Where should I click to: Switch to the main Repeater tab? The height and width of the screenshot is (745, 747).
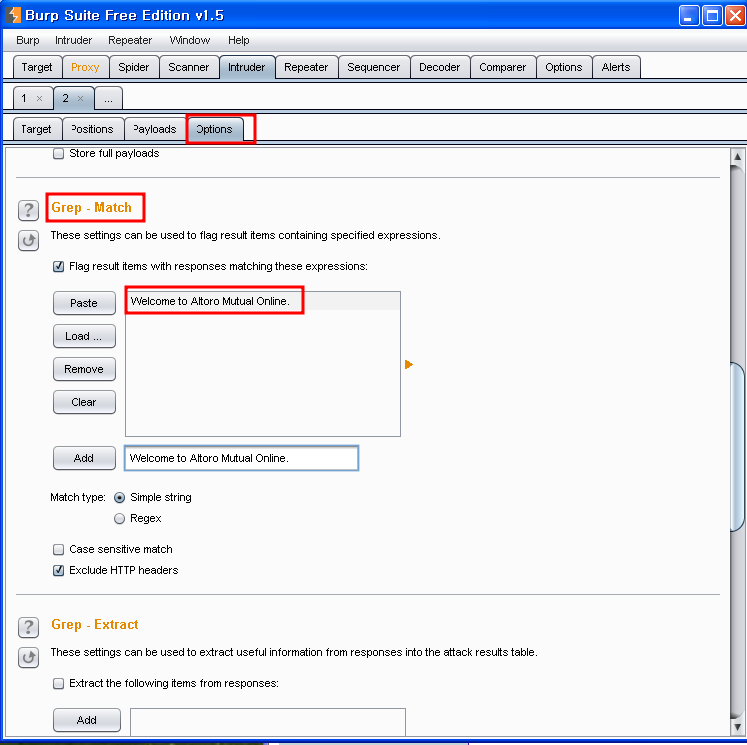(x=306, y=67)
